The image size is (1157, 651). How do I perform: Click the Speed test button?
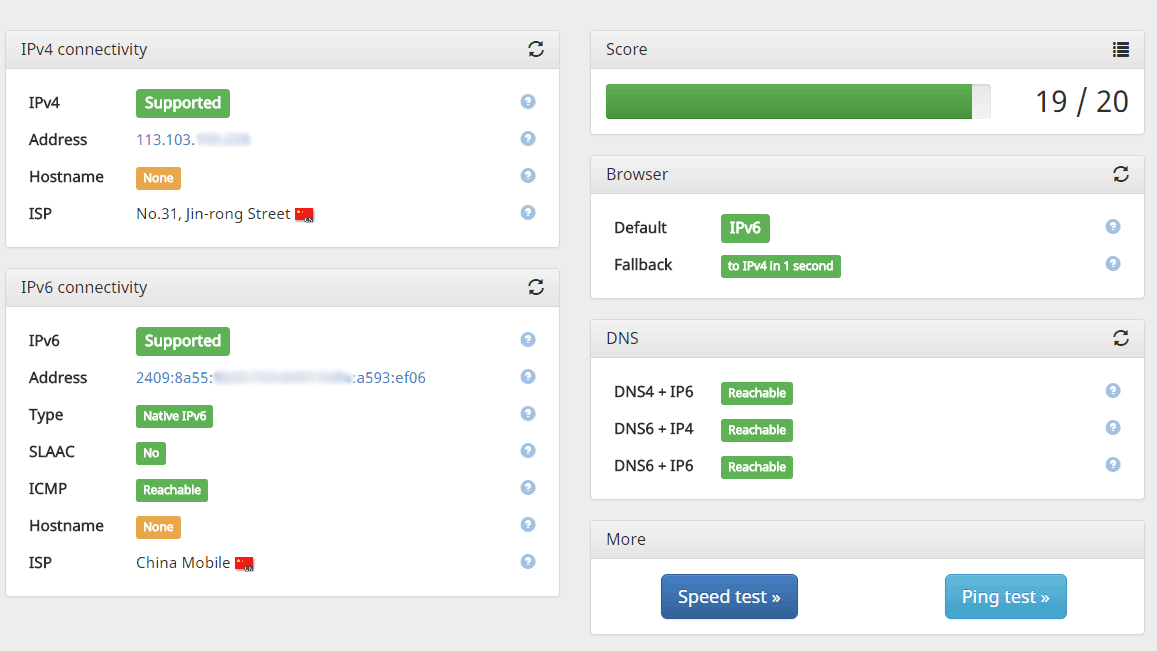click(x=729, y=597)
